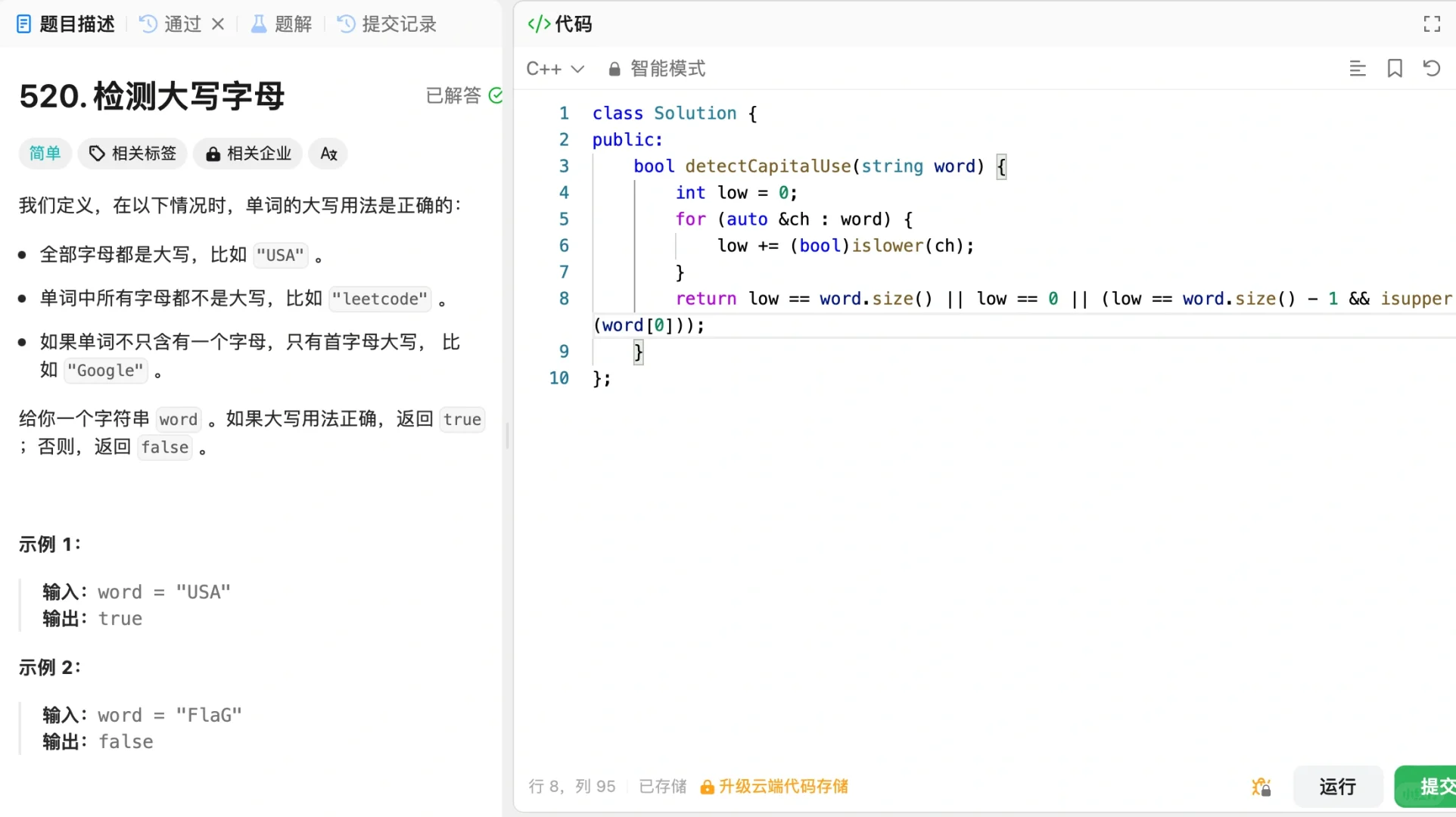
Task: Click the 输入: word = "FlaG" line
Action: (x=142, y=716)
